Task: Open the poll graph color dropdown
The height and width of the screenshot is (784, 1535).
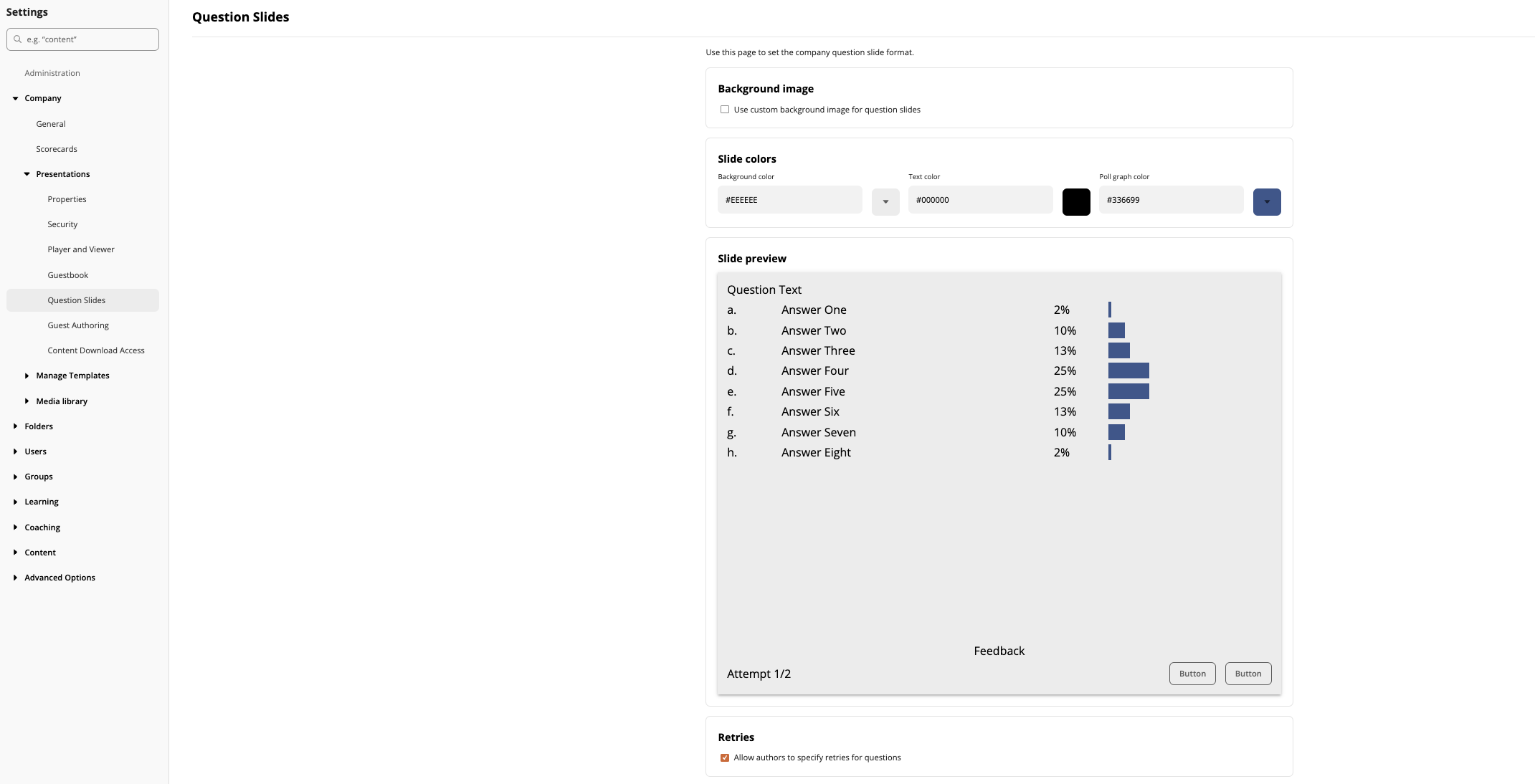Action: [x=1267, y=201]
